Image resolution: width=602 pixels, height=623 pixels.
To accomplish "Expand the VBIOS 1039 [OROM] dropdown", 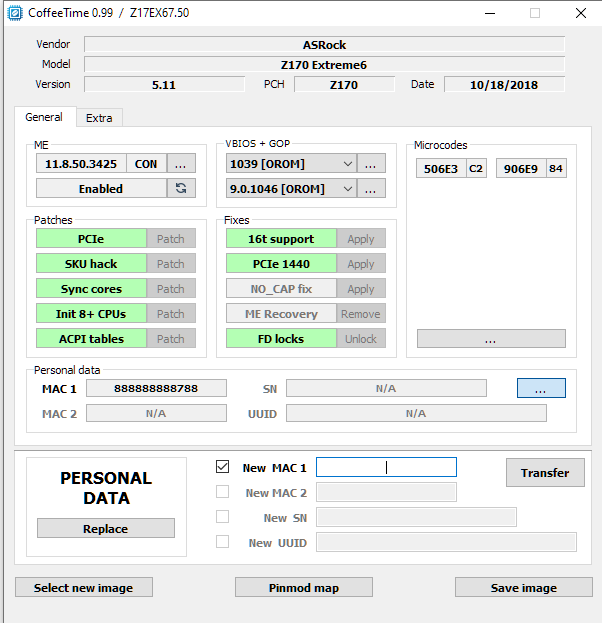I will click(348, 164).
